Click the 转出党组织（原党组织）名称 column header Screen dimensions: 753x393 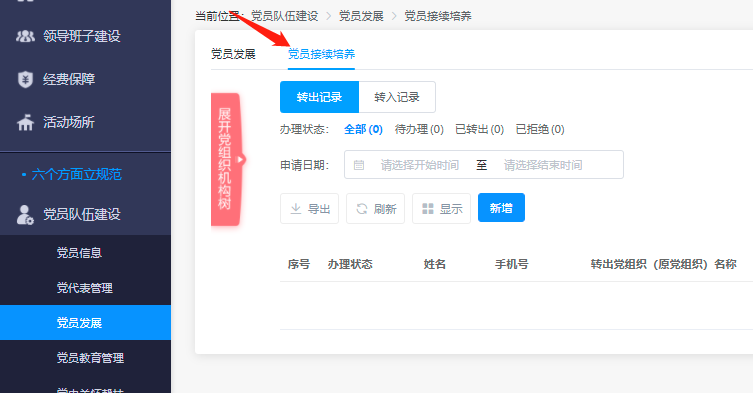(664, 264)
